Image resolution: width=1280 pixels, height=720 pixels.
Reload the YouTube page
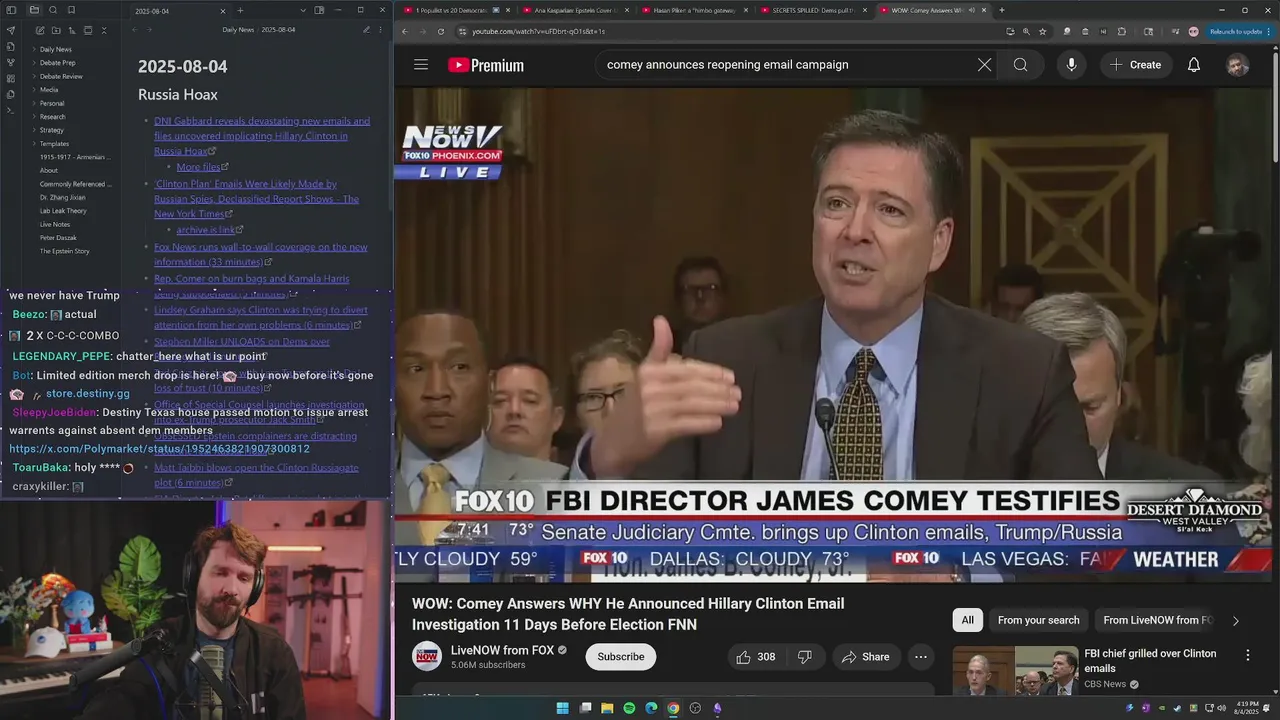(x=441, y=31)
